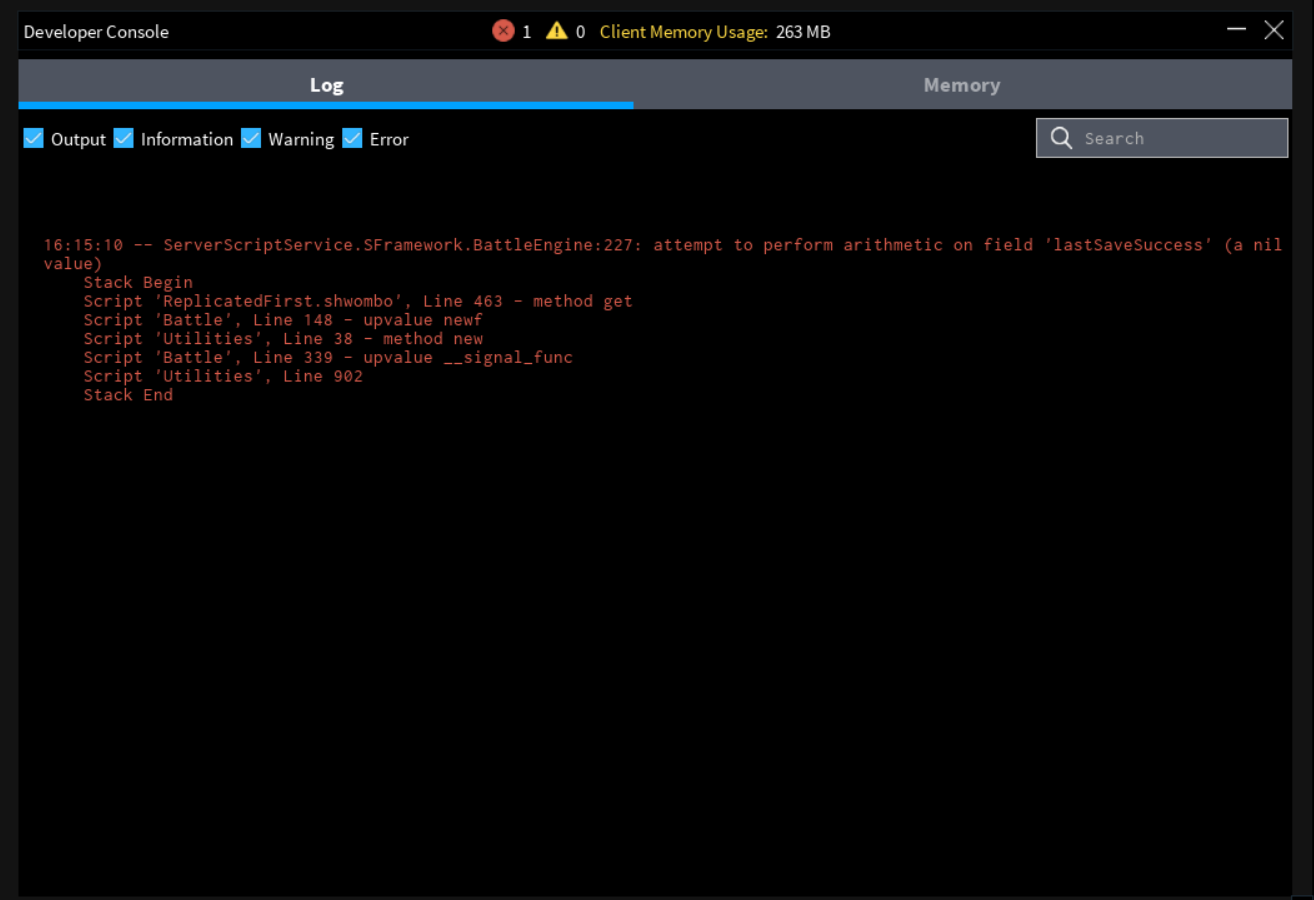Close the Developer Console window
The image size is (1314, 900).
[x=1274, y=30]
